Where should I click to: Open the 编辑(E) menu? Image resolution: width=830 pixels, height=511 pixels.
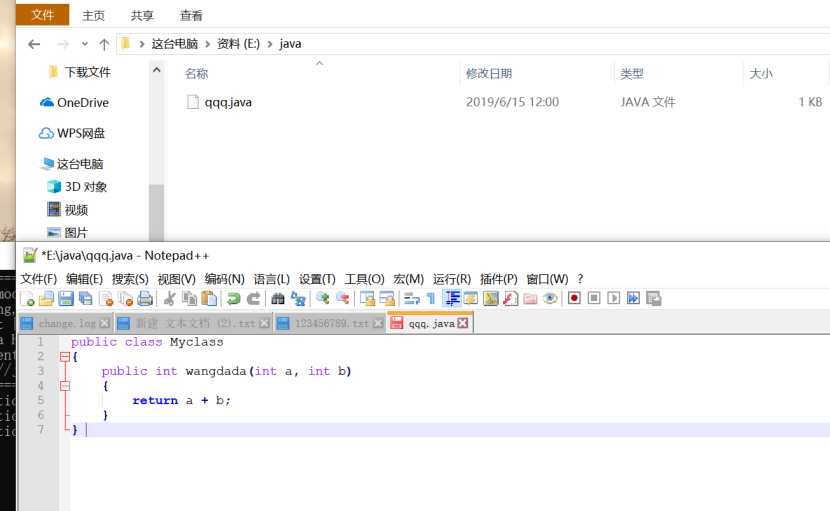pyautogui.click(x=84, y=279)
